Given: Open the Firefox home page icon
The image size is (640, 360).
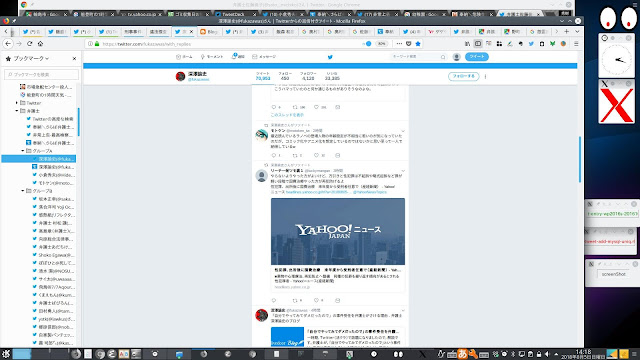Looking at the screenshot, I should (40, 44).
